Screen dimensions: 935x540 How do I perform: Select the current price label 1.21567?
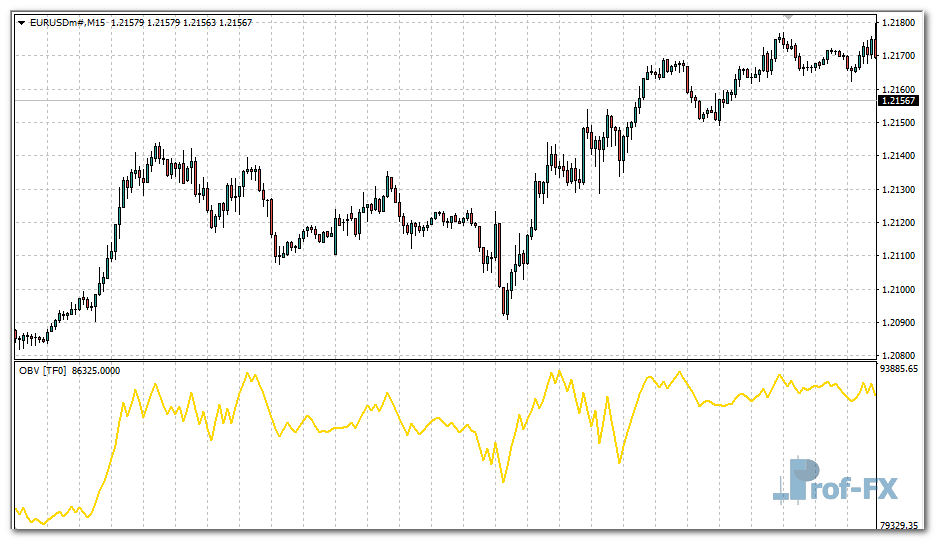click(898, 100)
